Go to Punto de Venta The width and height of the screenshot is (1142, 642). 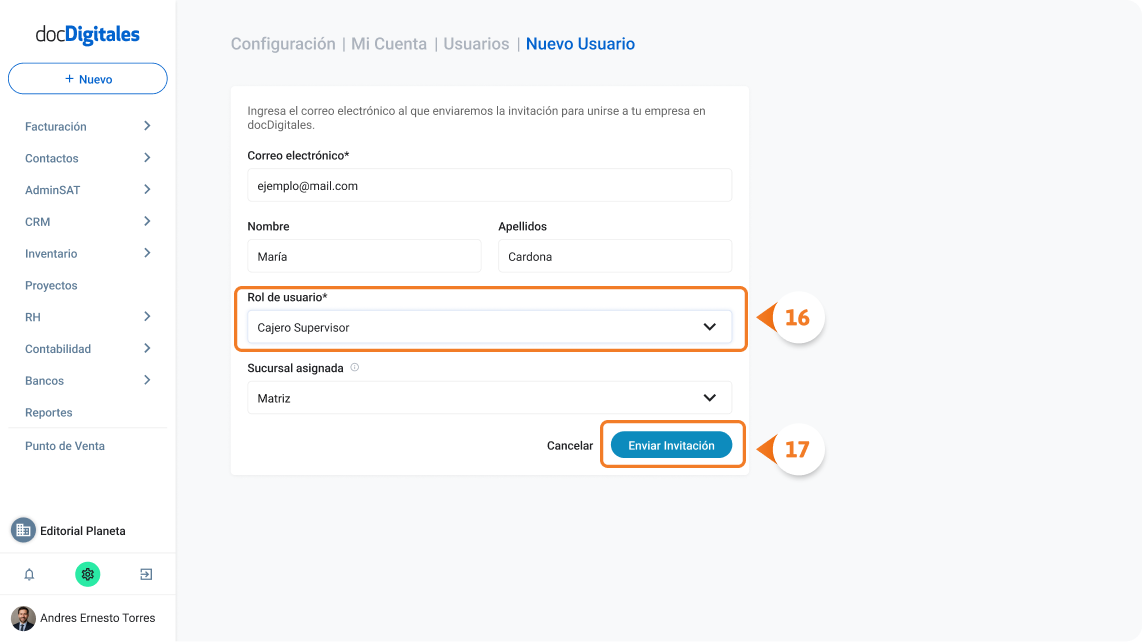pos(65,446)
